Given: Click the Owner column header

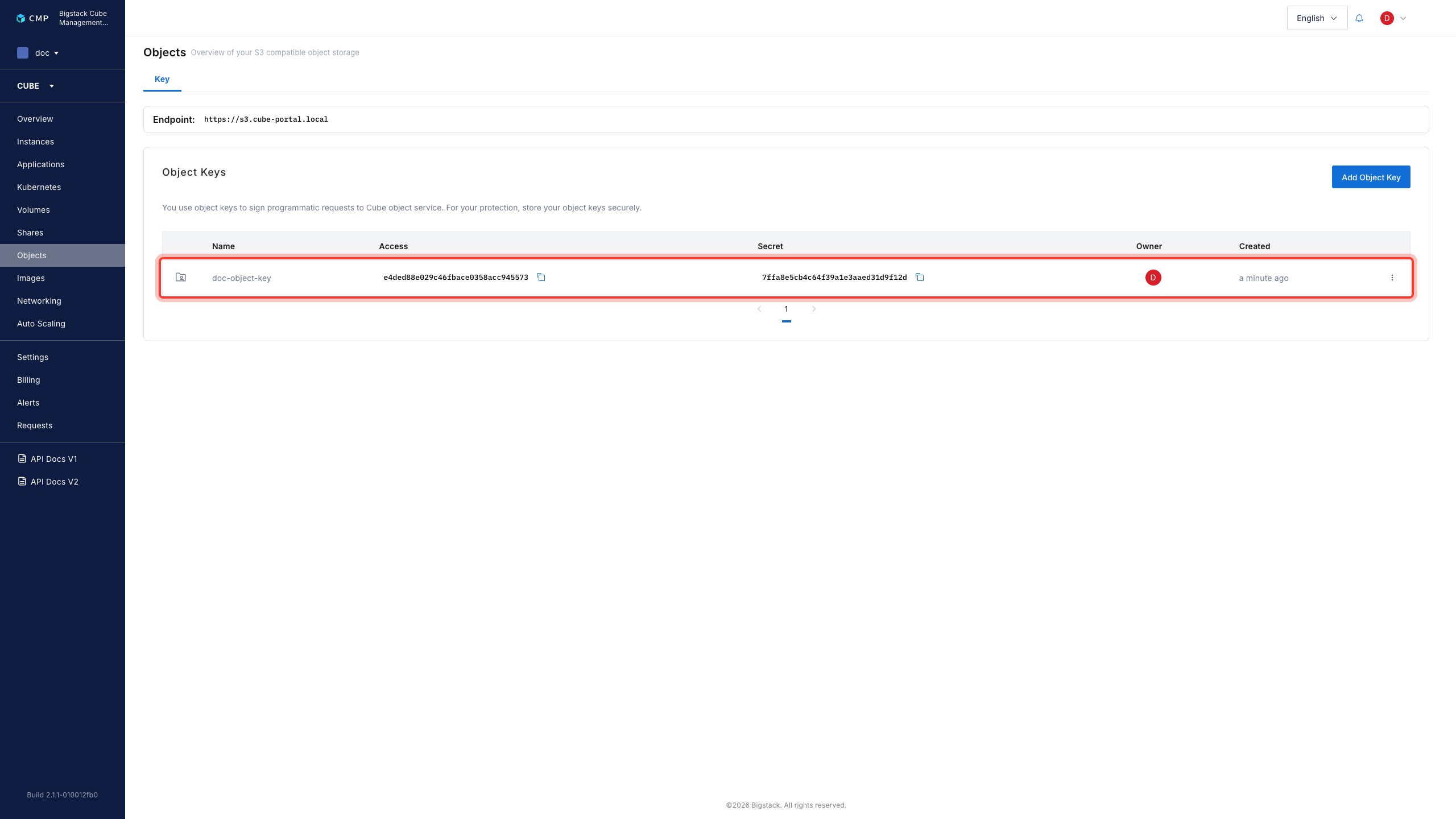Looking at the screenshot, I should pyautogui.click(x=1149, y=246).
